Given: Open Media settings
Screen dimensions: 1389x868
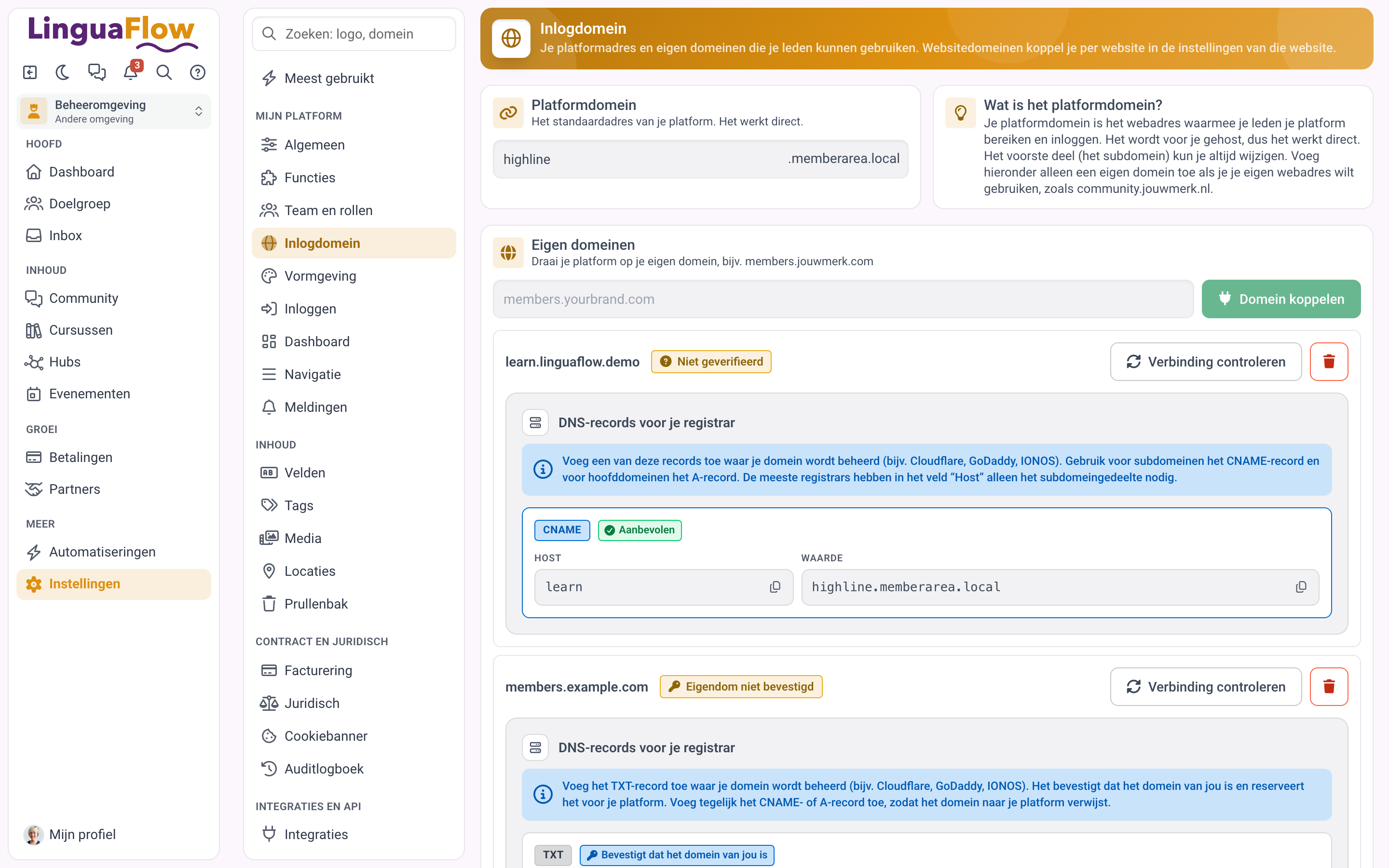Looking at the screenshot, I should [x=354, y=538].
